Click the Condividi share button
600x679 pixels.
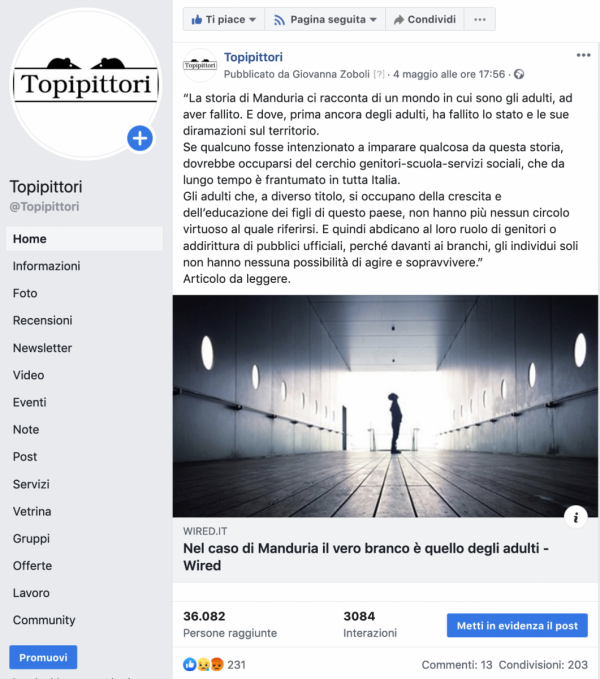(x=425, y=19)
